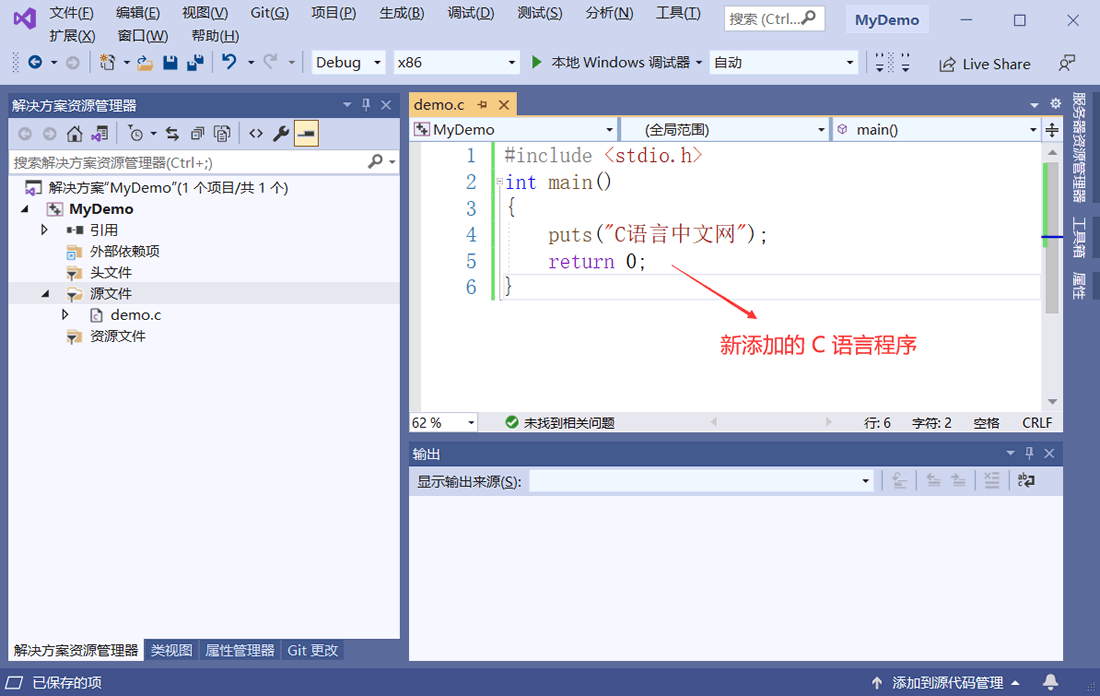1100x696 pixels.
Task: Collapse the MyDemo project node
Action: 25,209
